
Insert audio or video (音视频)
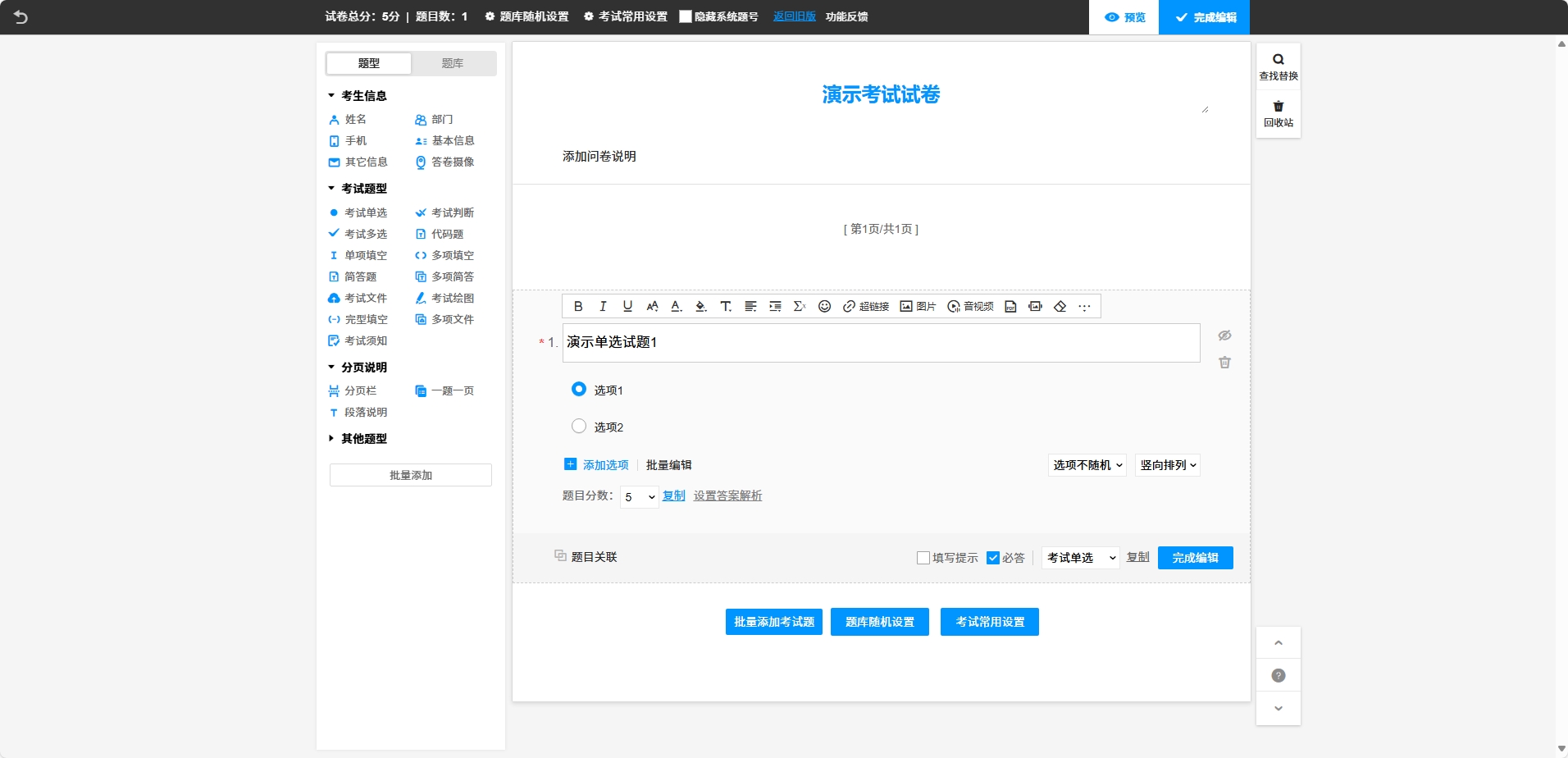coord(970,306)
